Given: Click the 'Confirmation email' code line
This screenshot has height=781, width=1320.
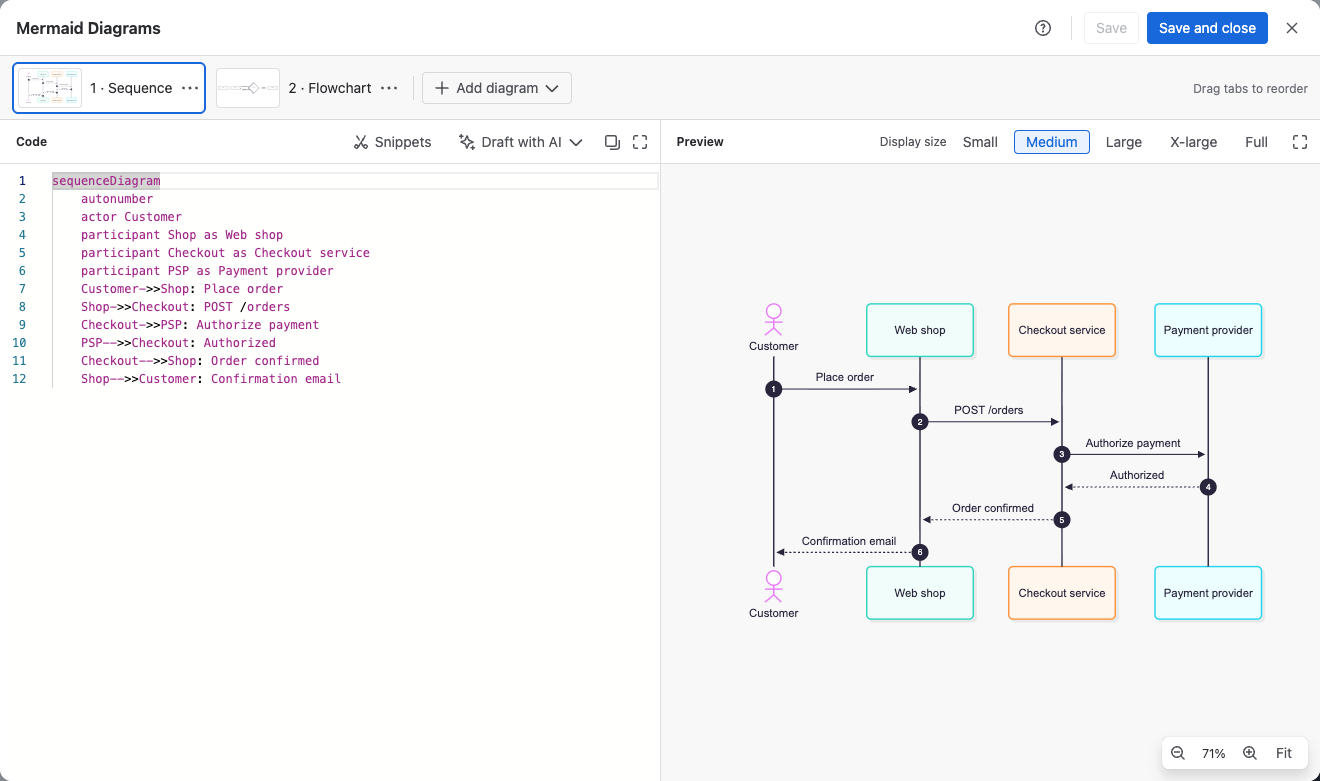Looking at the screenshot, I should (211, 379).
